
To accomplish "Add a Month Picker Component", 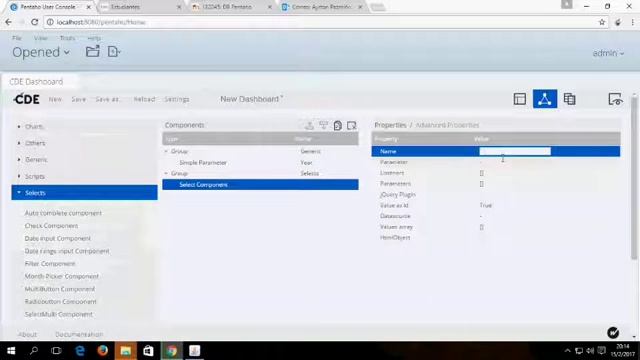I will click(62, 276).
